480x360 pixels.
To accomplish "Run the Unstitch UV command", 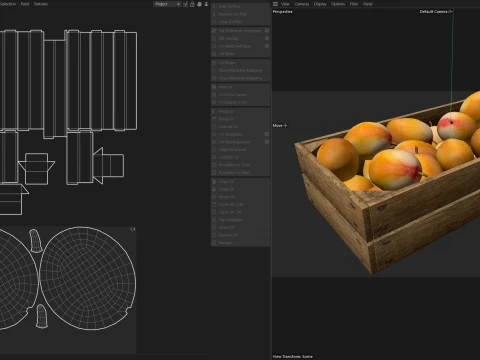I will click(x=240, y=157).
